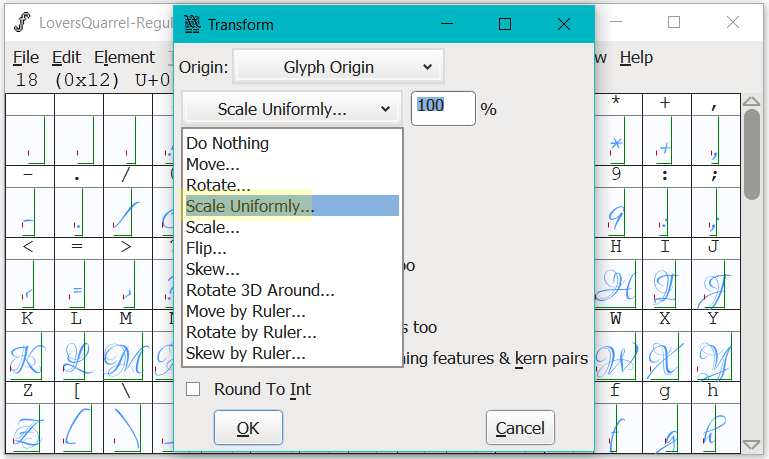The height and width of the screenshot is (459, 769).
Task: Select 'Flip...' transform option
Action: tap(206, 248)
